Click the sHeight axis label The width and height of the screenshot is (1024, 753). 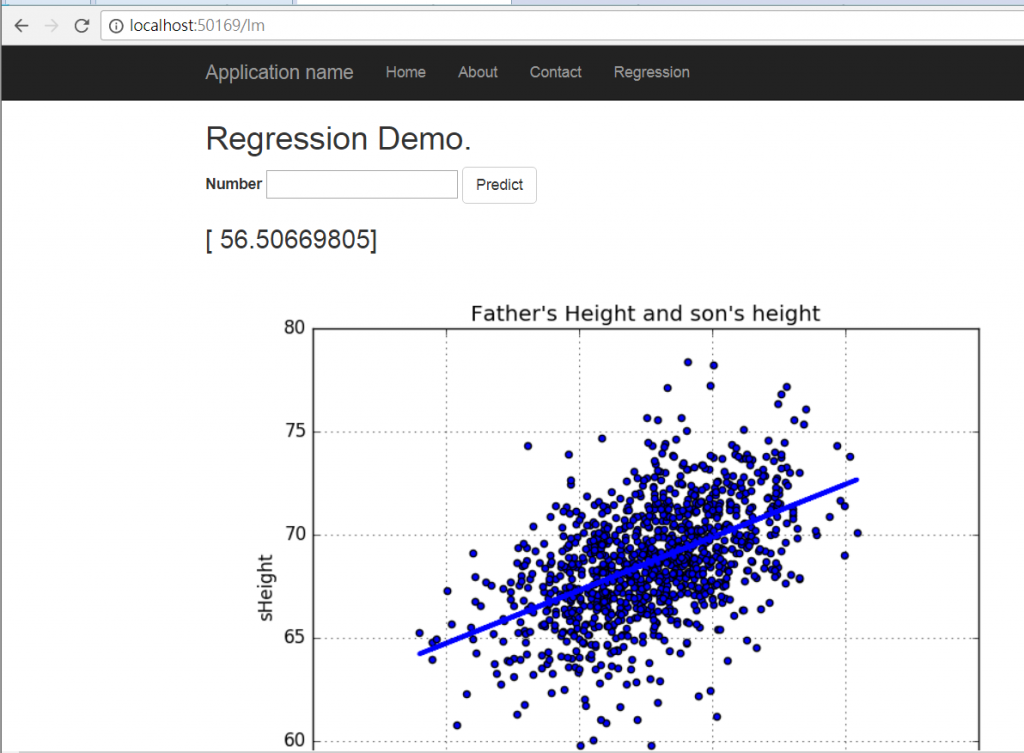point(265,588)
